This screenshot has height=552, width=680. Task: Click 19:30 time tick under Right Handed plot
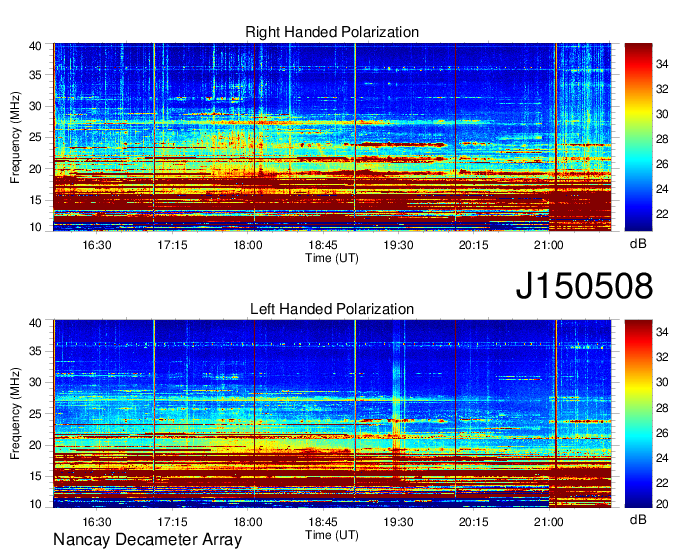click(x=398, y=245)
